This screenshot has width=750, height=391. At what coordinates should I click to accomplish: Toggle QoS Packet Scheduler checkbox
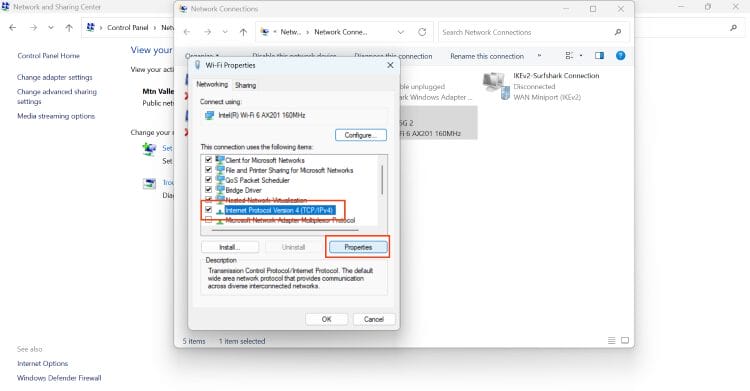[209, 180]
